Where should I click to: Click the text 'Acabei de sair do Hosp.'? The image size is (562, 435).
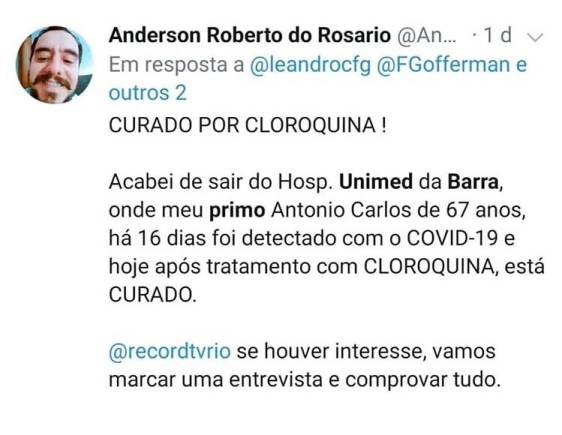(x=221, y=182)
